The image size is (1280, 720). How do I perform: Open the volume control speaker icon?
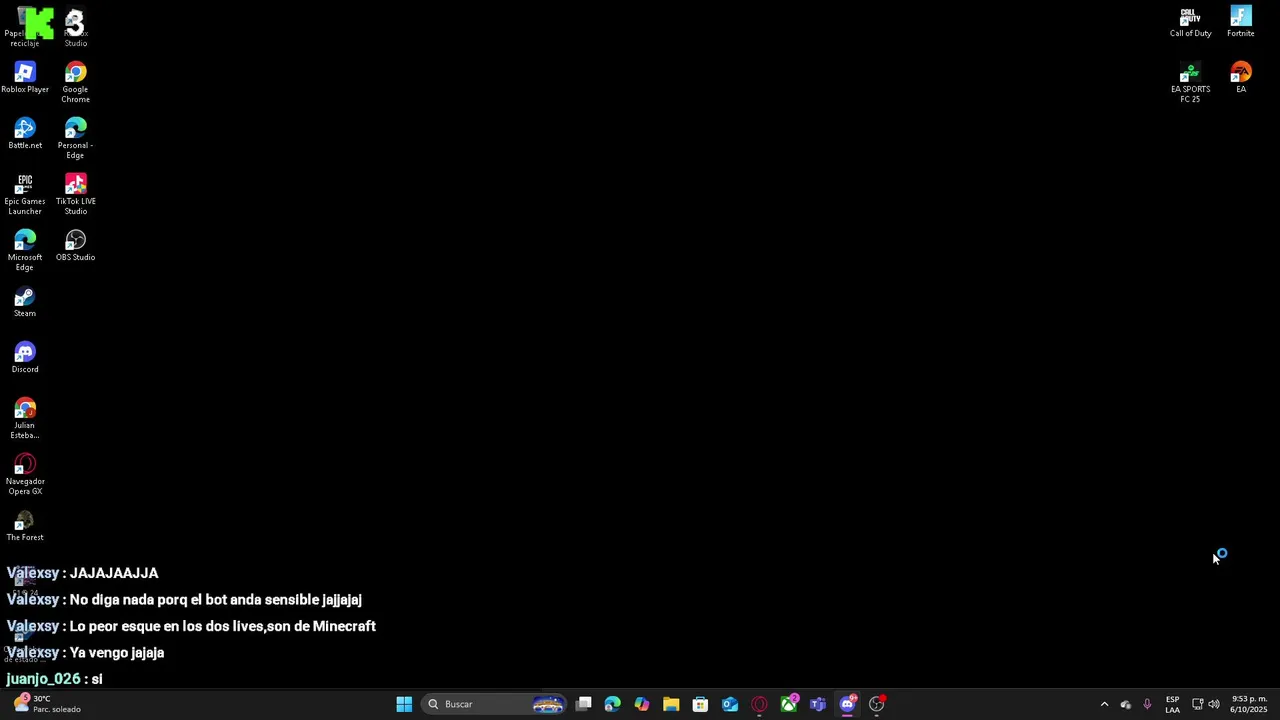click(1214, 704)
